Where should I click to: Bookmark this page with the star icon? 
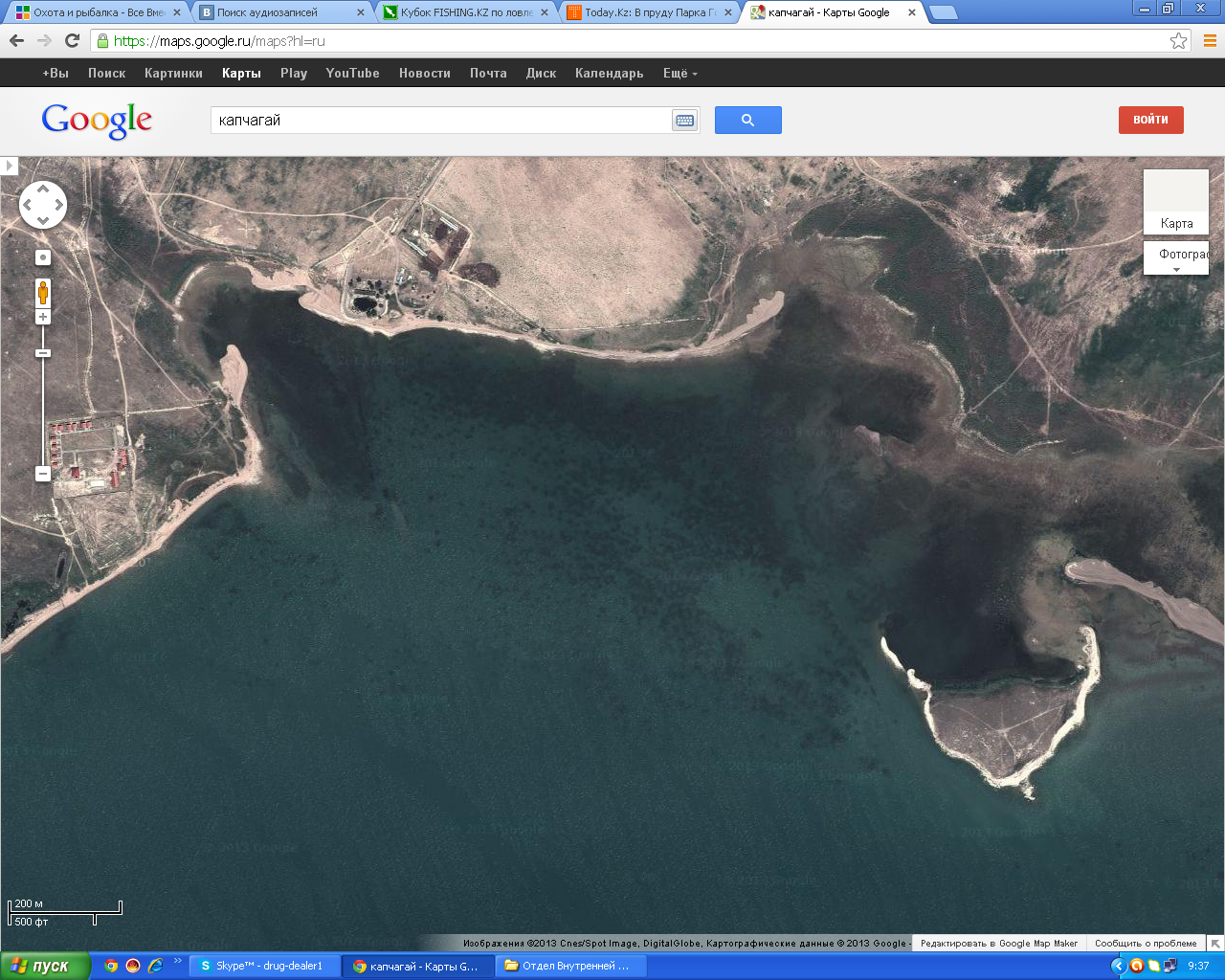1178,41
